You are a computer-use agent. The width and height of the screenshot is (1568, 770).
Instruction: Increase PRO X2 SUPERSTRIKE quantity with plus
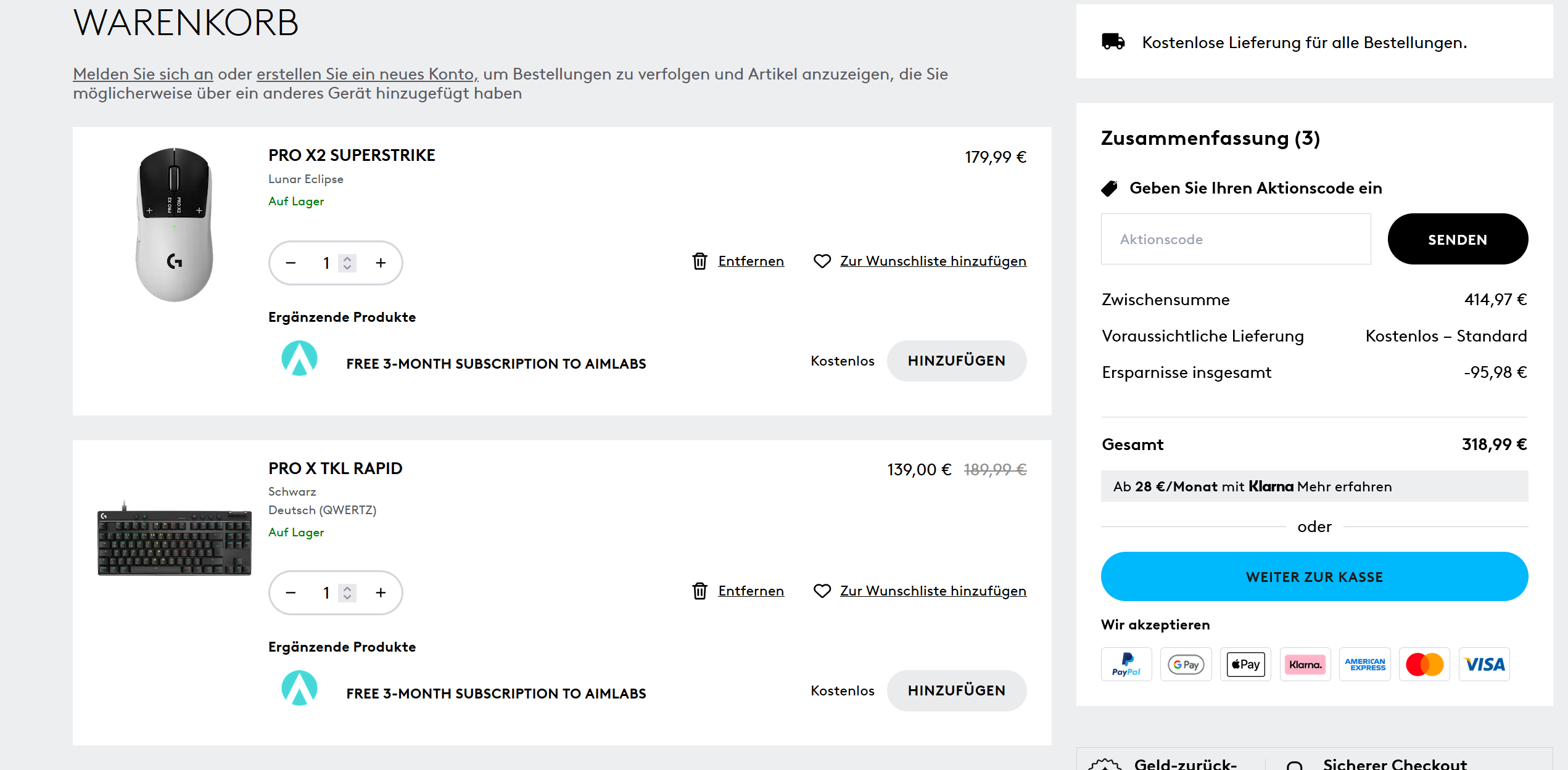(x=381, y=263)
